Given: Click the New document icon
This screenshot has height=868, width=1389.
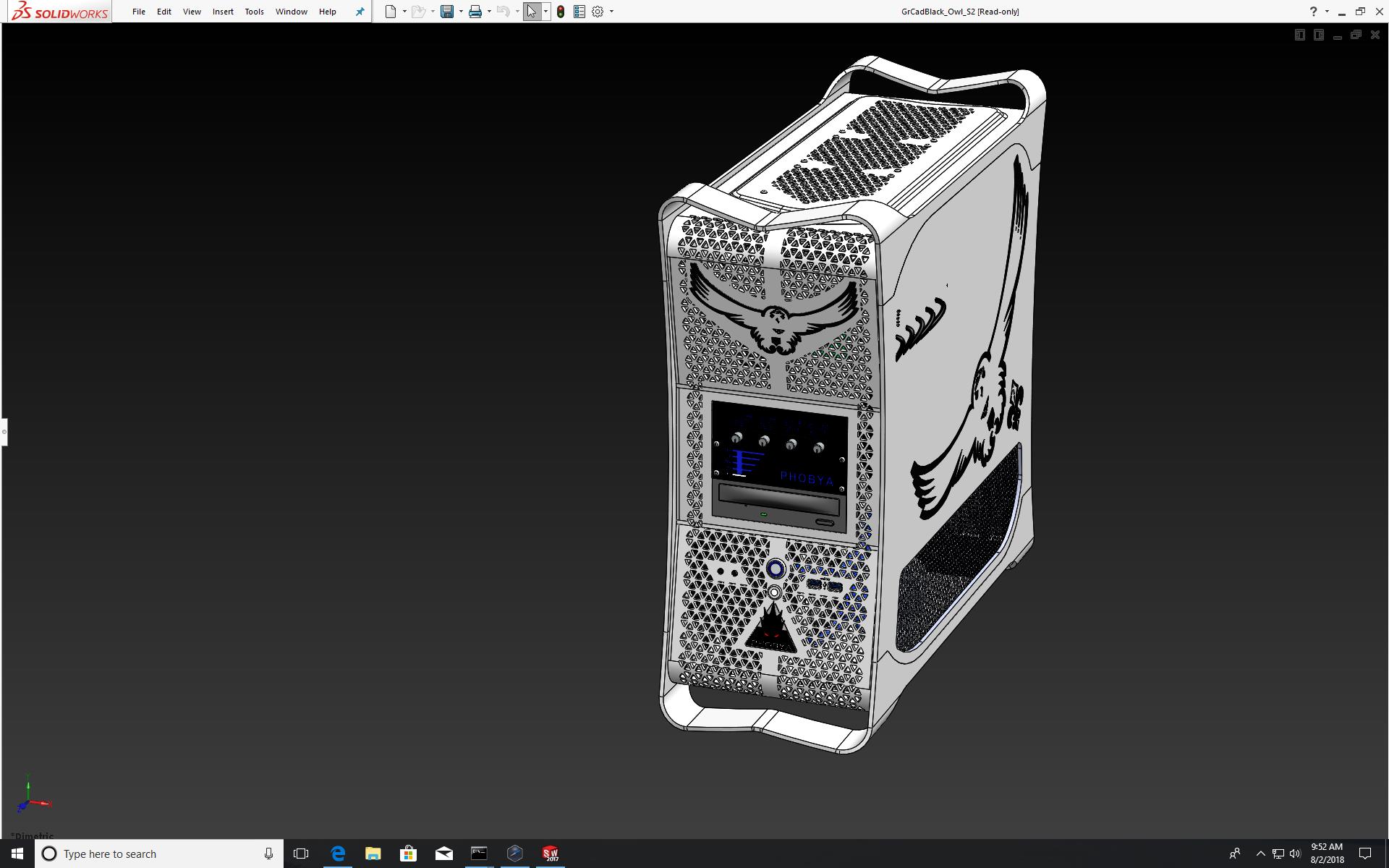Looking at the screenshot, I should pos(391,12).
